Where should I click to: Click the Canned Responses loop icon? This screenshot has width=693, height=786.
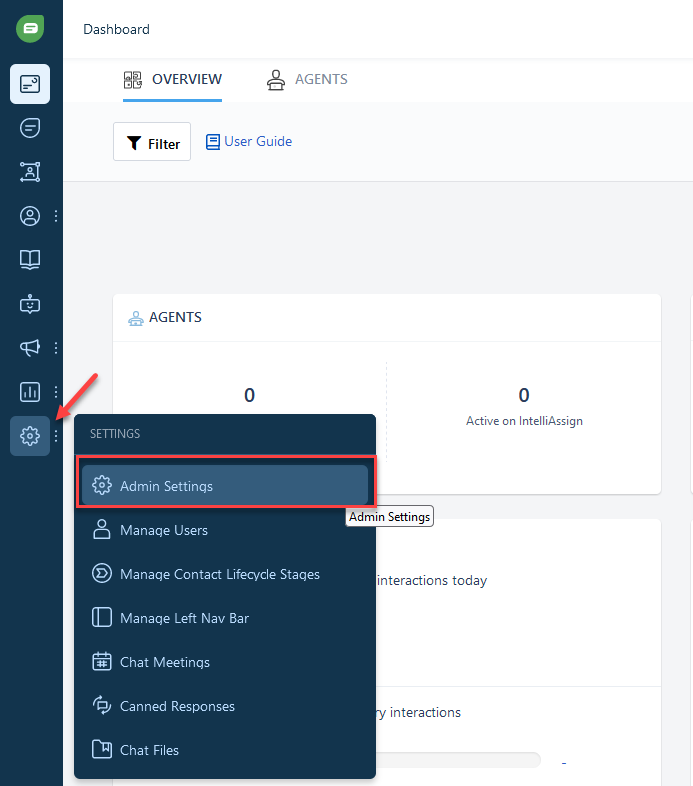[102, 705]
